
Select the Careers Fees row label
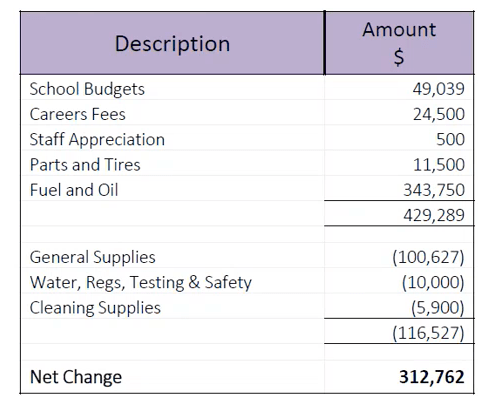172,114
